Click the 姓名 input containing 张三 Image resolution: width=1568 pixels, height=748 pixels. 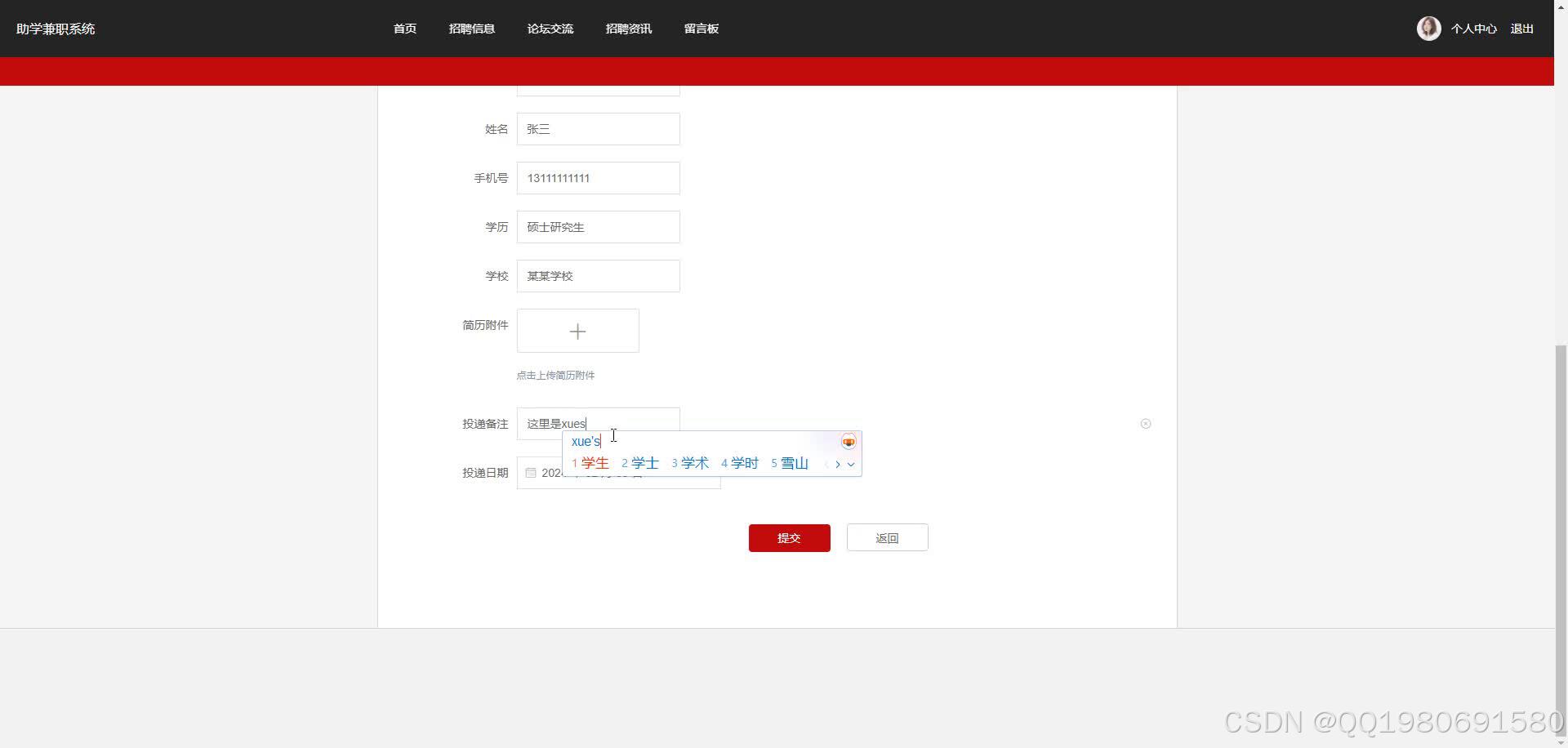pyautogui.click(x=598, y=128)
